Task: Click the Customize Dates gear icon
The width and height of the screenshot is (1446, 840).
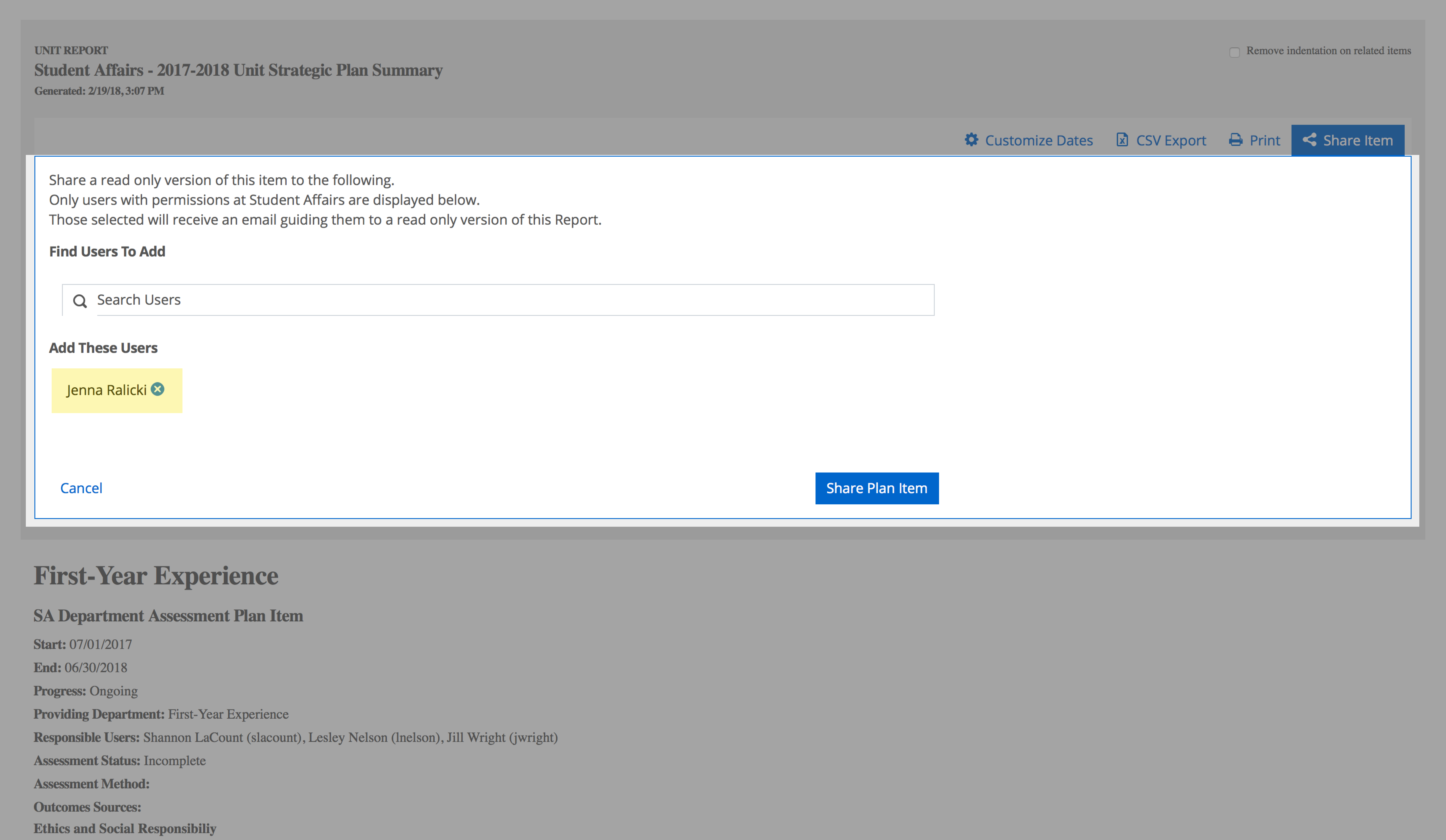Action: coord(971,139)
